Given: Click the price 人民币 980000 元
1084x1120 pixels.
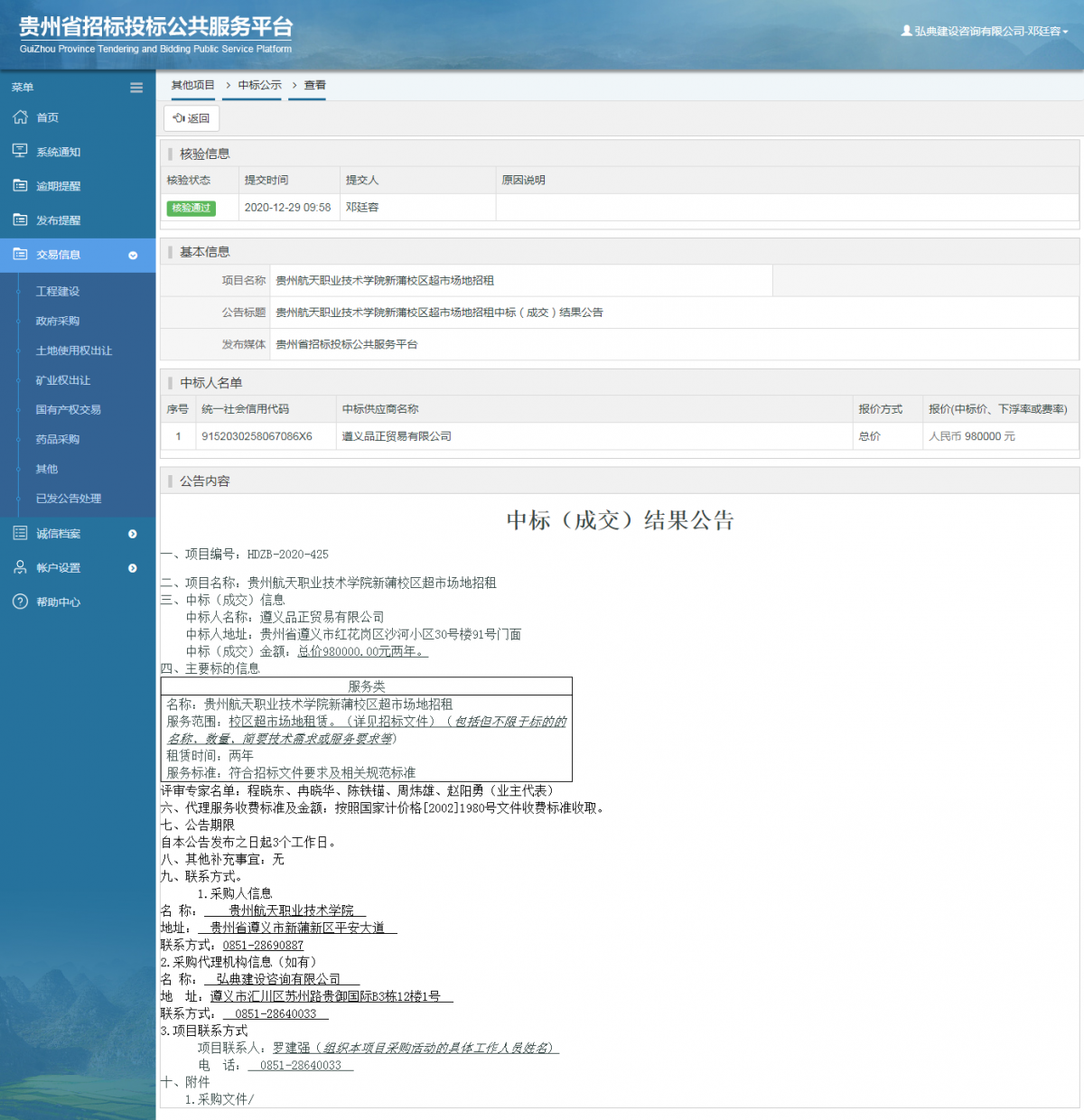Looking at the screenshot, I should [x=972, y=436].
